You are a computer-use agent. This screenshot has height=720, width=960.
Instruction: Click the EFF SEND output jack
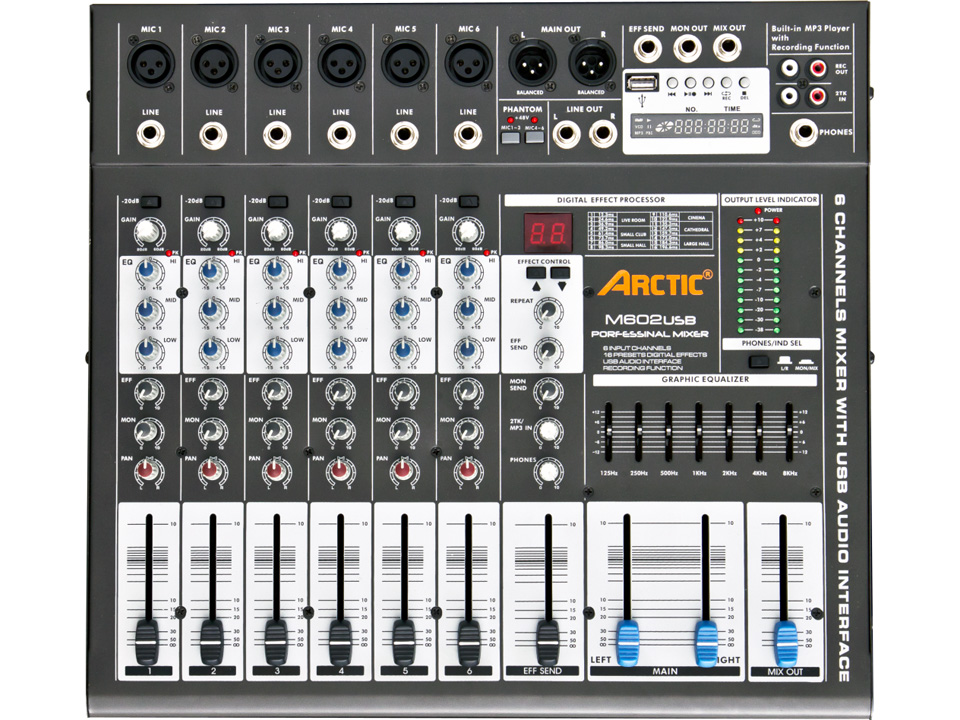647,48
